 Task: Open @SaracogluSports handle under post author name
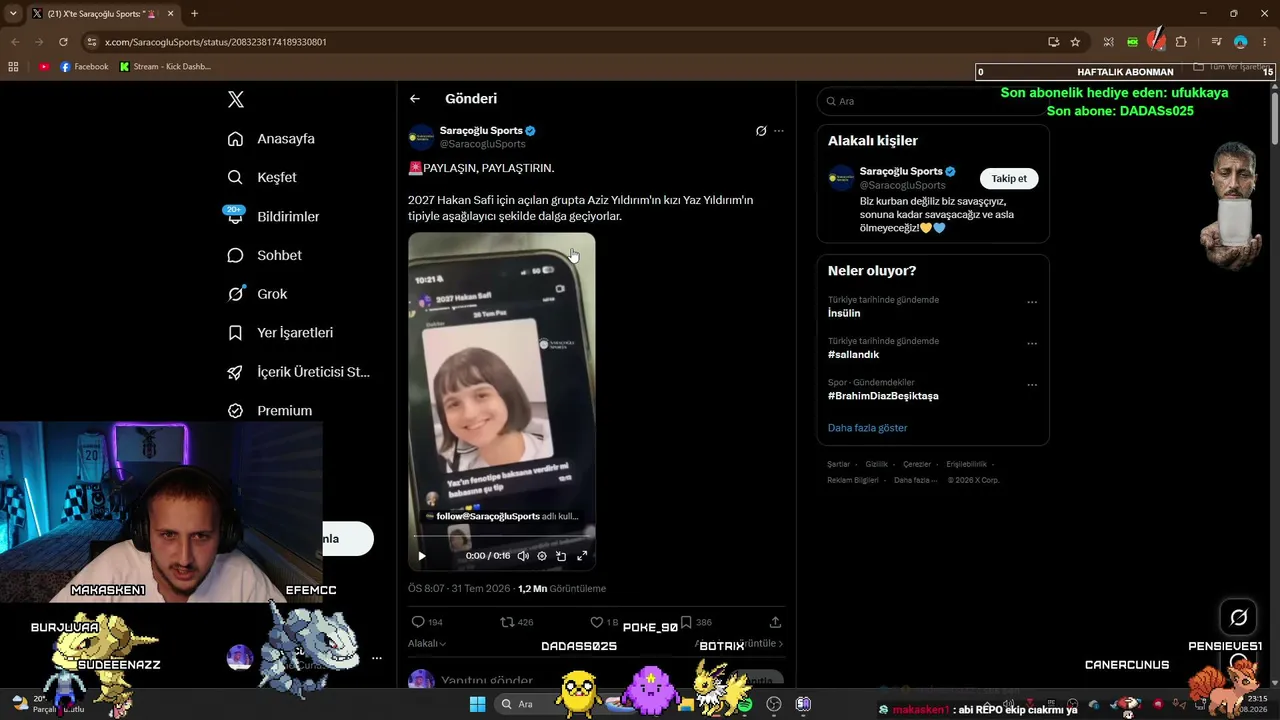pyautogui.click(x=483, y=144)
